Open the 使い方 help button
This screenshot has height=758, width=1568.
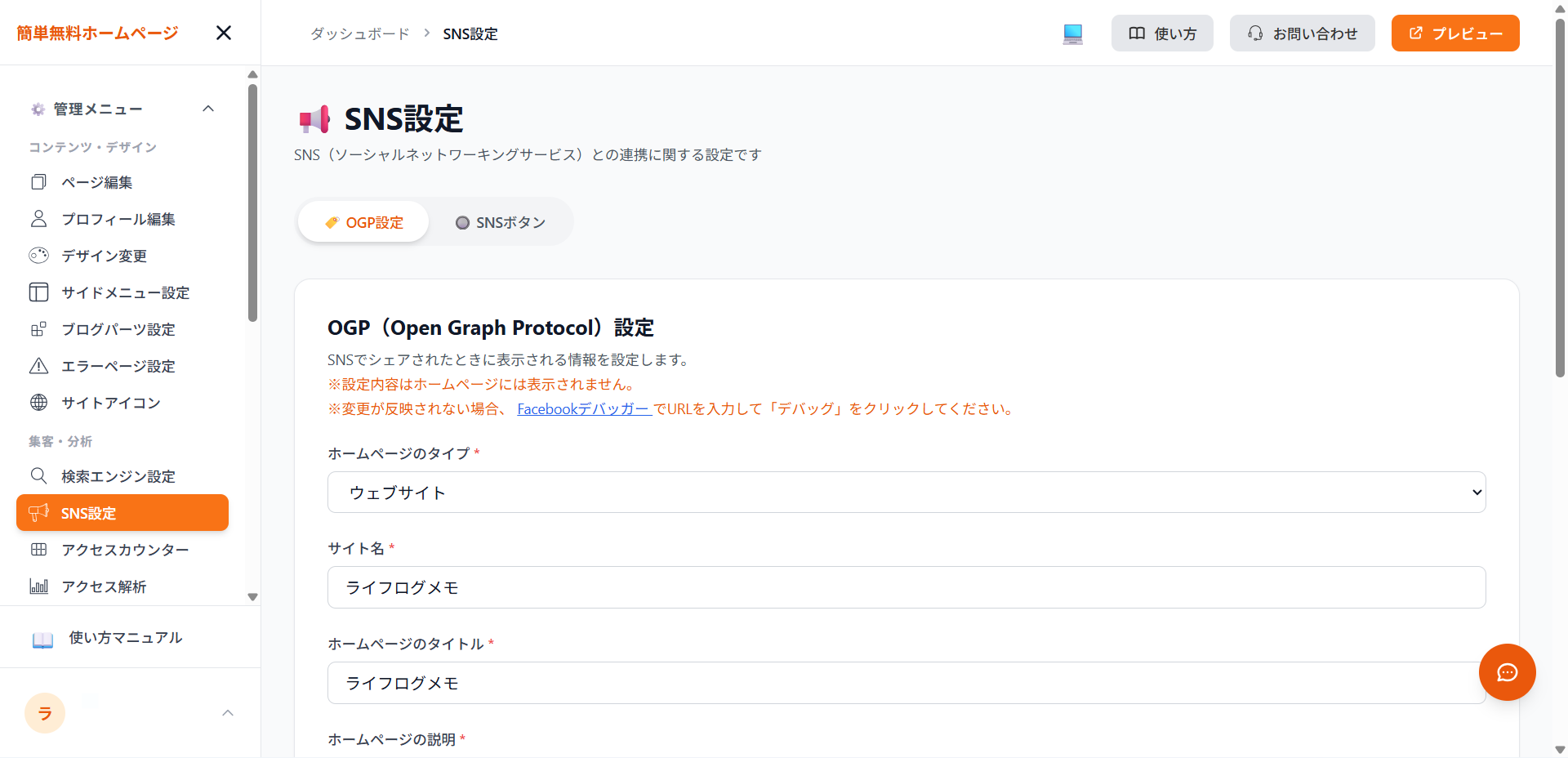[1162, 33]
